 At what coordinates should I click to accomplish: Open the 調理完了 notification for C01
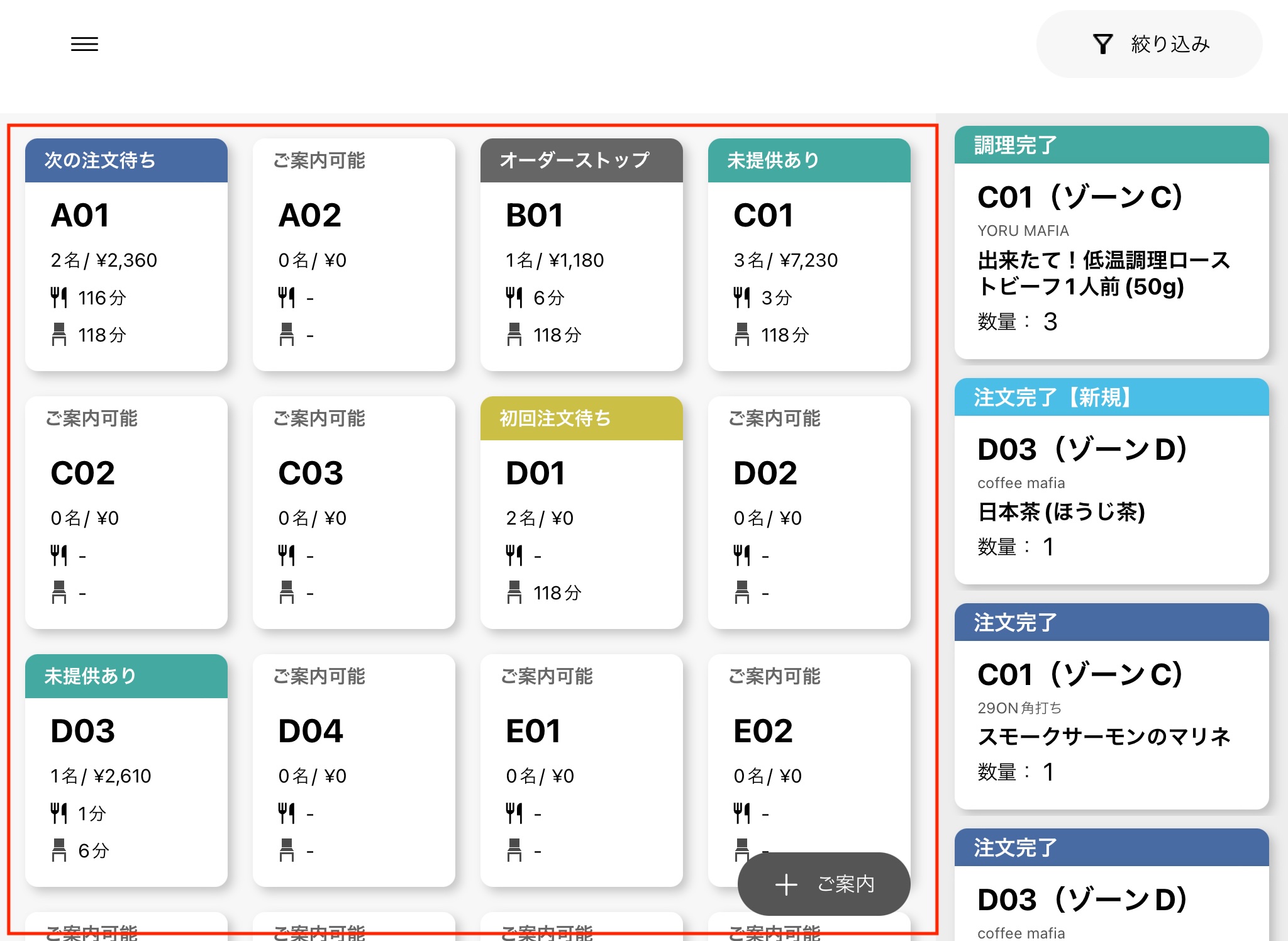tap(1111, 243)
